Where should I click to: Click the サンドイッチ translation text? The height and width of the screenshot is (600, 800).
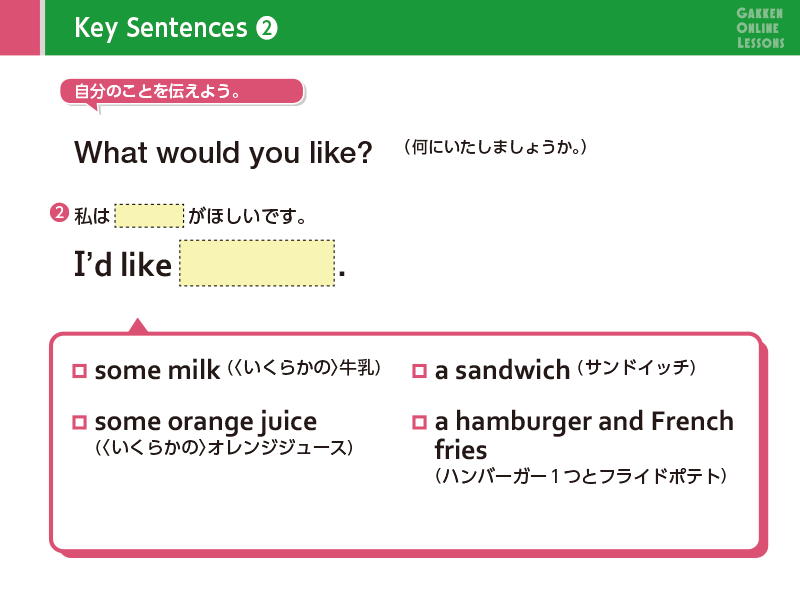(x=636, y=369)
